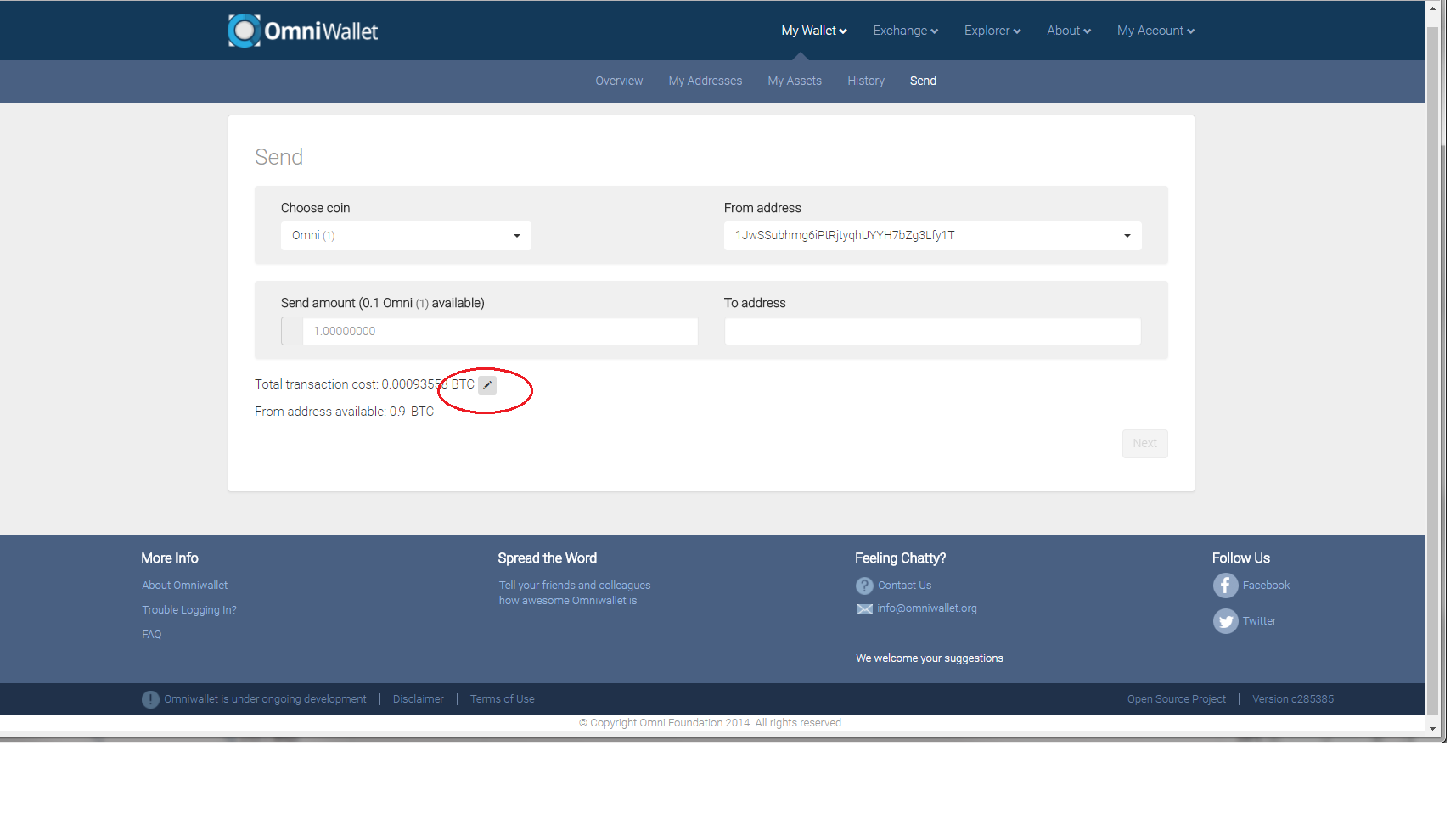Click the info@omniwallet.org email link
The height and width of the screenshot is (835, 1456).
(927, 608)
